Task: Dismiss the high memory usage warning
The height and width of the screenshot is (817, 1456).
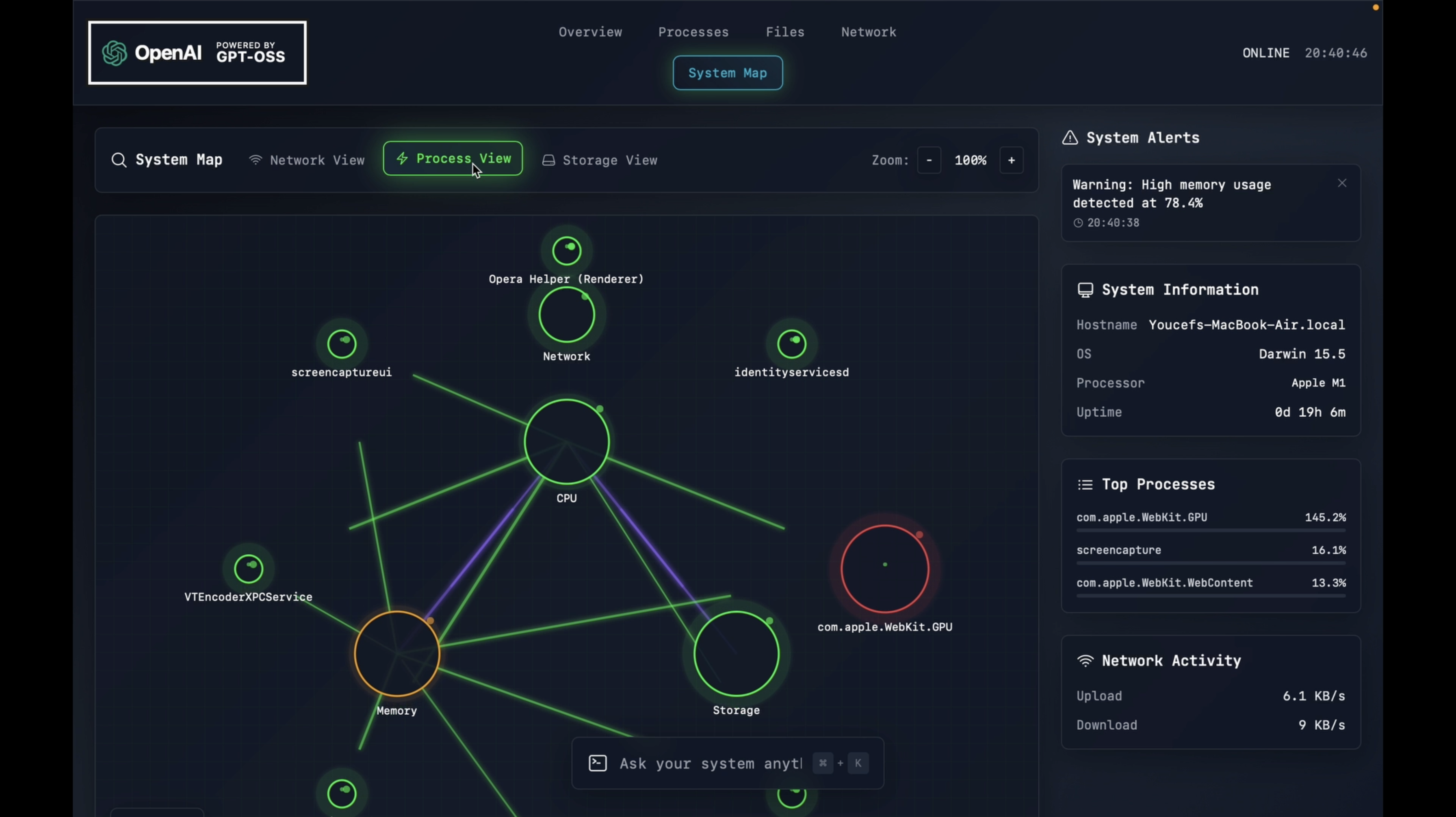Action: [x=1342, y=183]
